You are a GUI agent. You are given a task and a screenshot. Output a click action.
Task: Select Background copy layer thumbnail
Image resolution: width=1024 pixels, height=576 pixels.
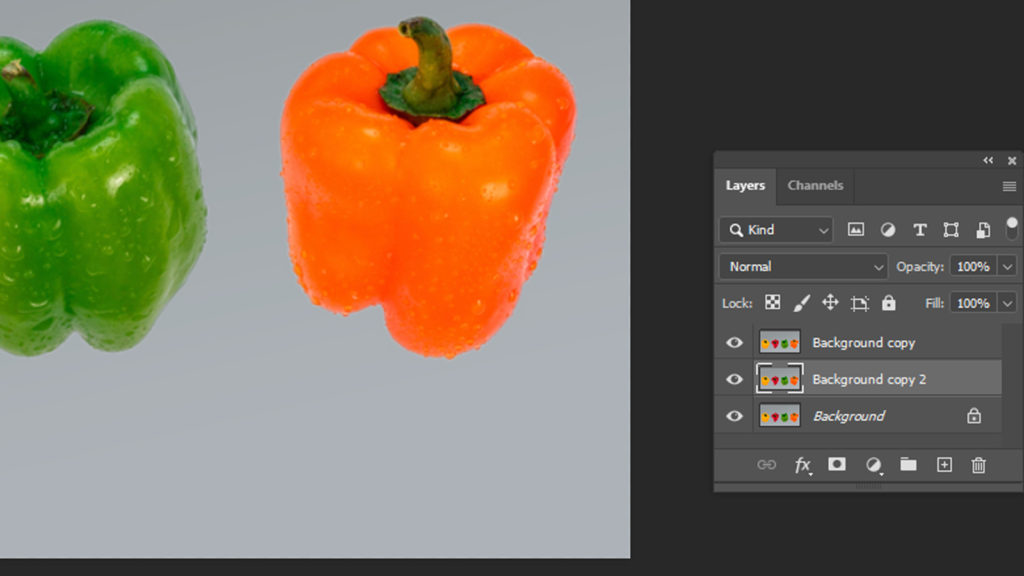780,342
